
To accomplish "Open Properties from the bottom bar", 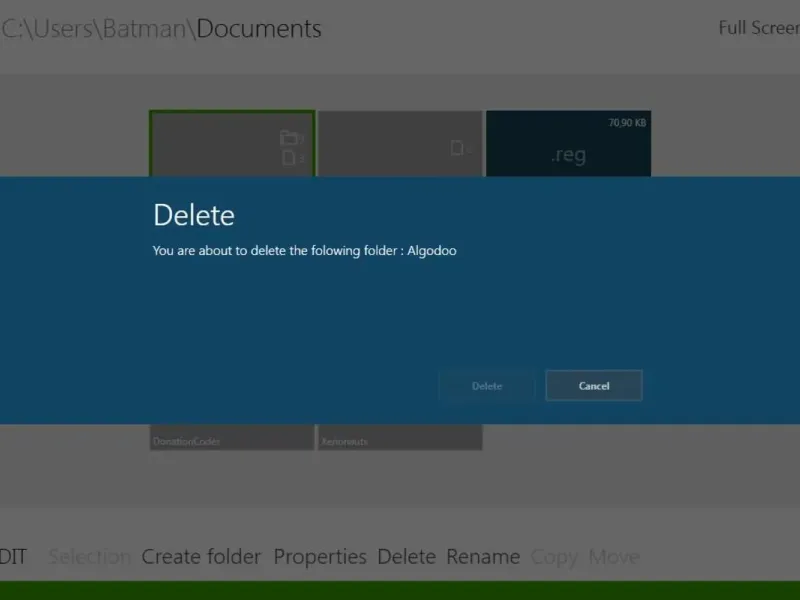I will tap(320, 557).
